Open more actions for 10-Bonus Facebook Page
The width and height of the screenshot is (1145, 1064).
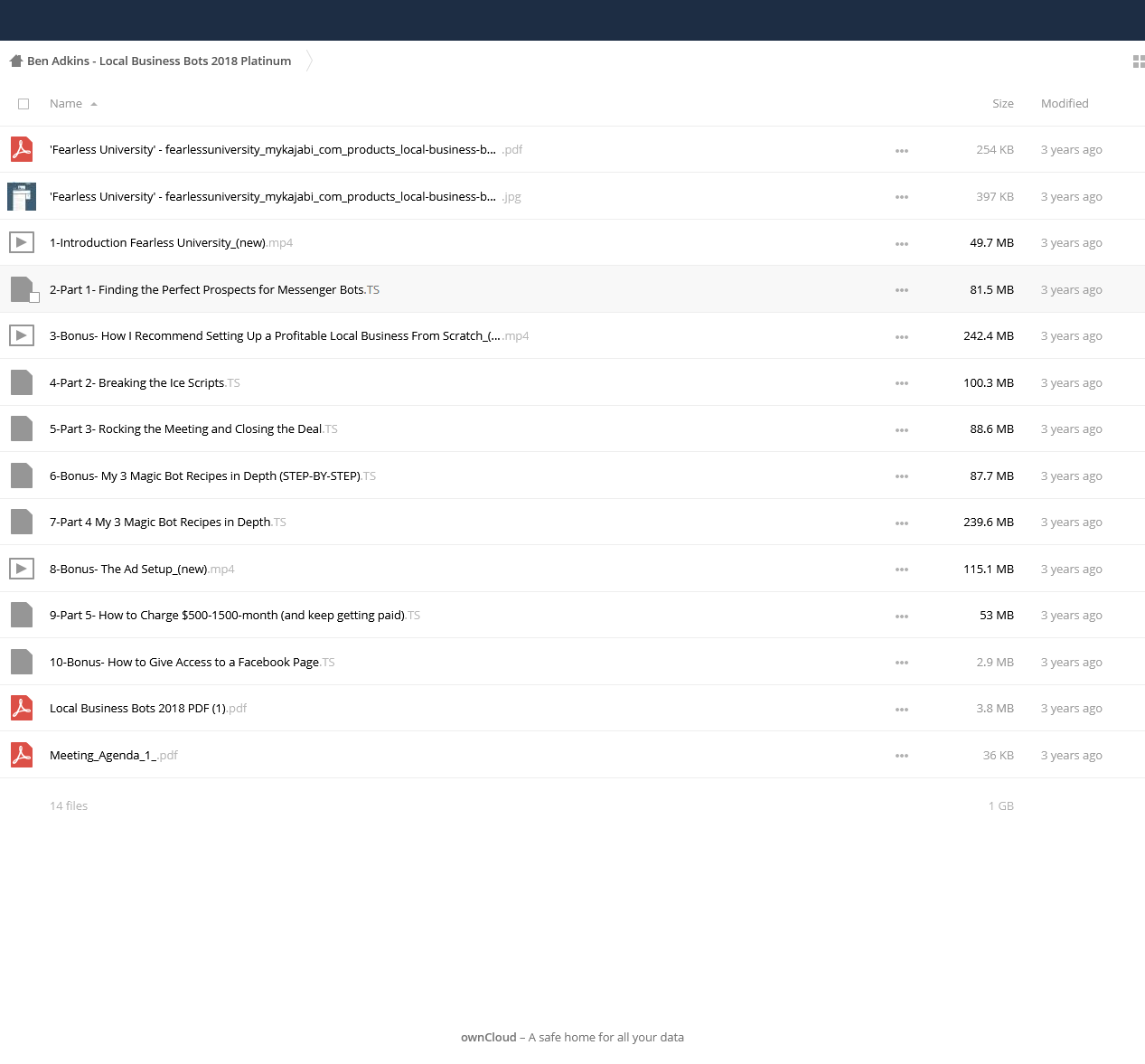point(902,663)
